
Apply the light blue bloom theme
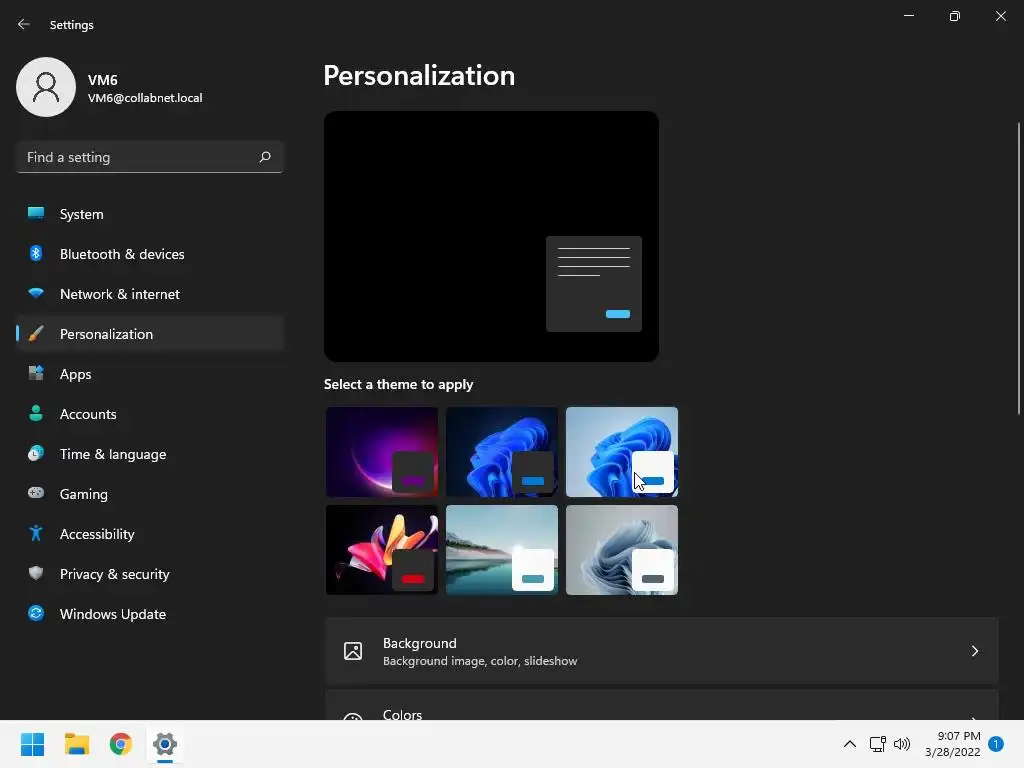click(x=622, y=452)
